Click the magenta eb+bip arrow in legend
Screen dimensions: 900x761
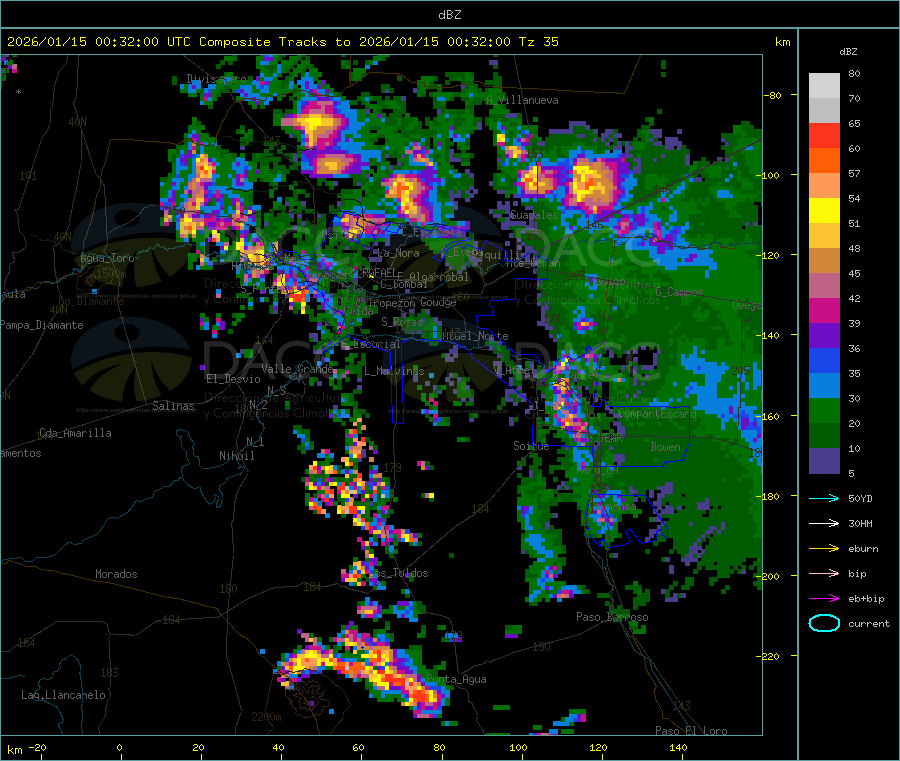[824, 598]
